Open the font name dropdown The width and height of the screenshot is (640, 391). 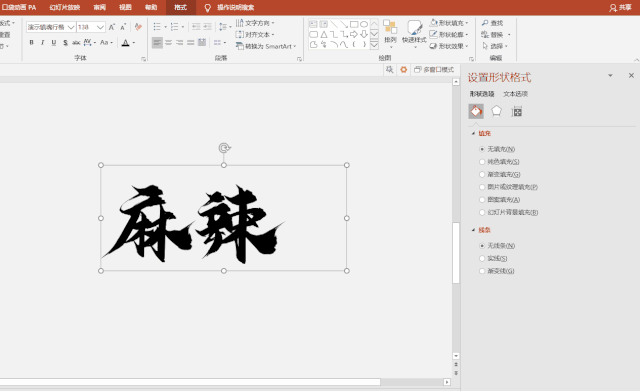tap(71, 27)
